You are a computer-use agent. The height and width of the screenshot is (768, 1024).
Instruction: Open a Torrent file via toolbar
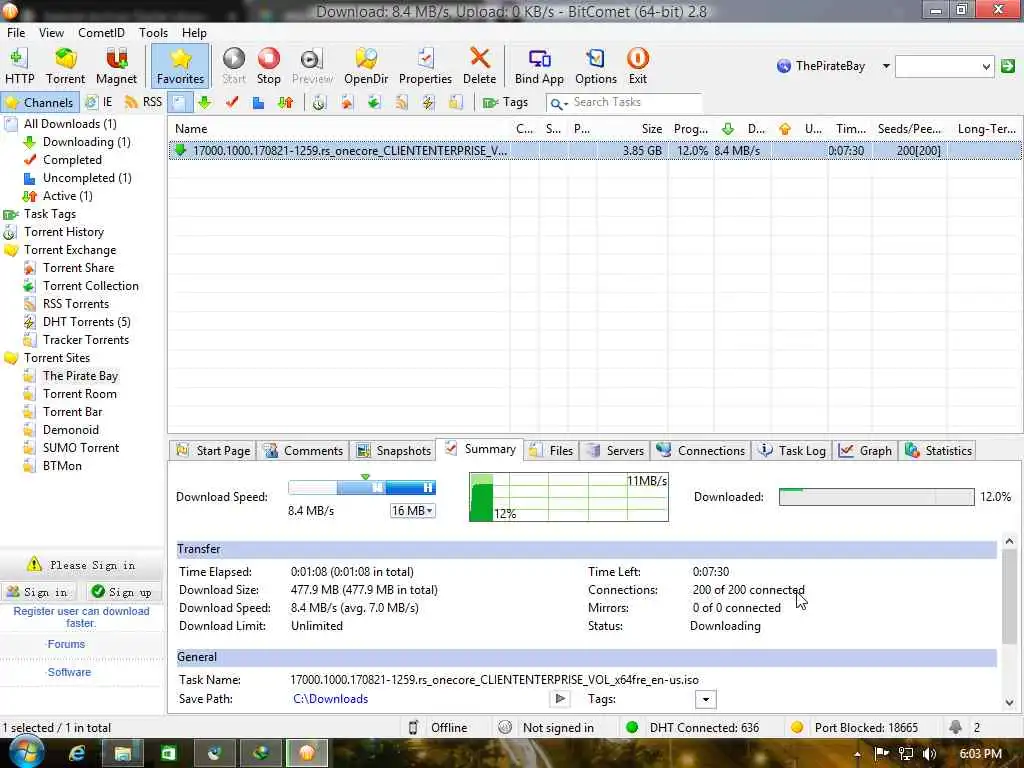[65, 66]
